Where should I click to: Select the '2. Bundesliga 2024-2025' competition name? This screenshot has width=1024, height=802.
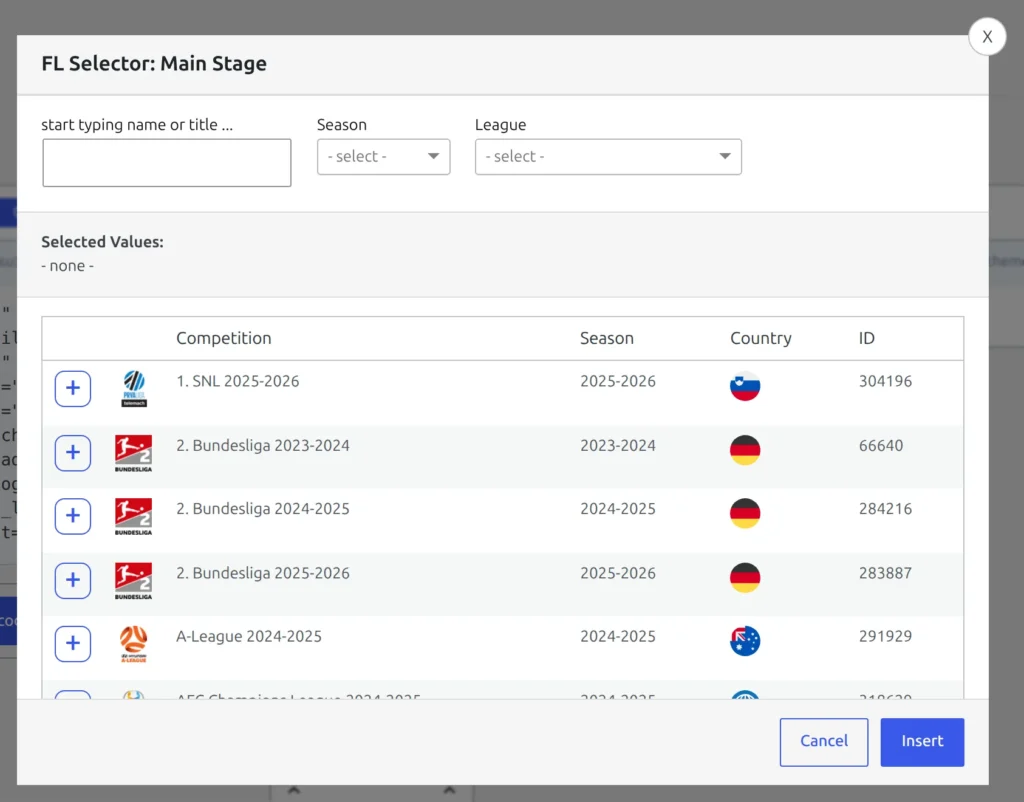click(x=263, y=509)
